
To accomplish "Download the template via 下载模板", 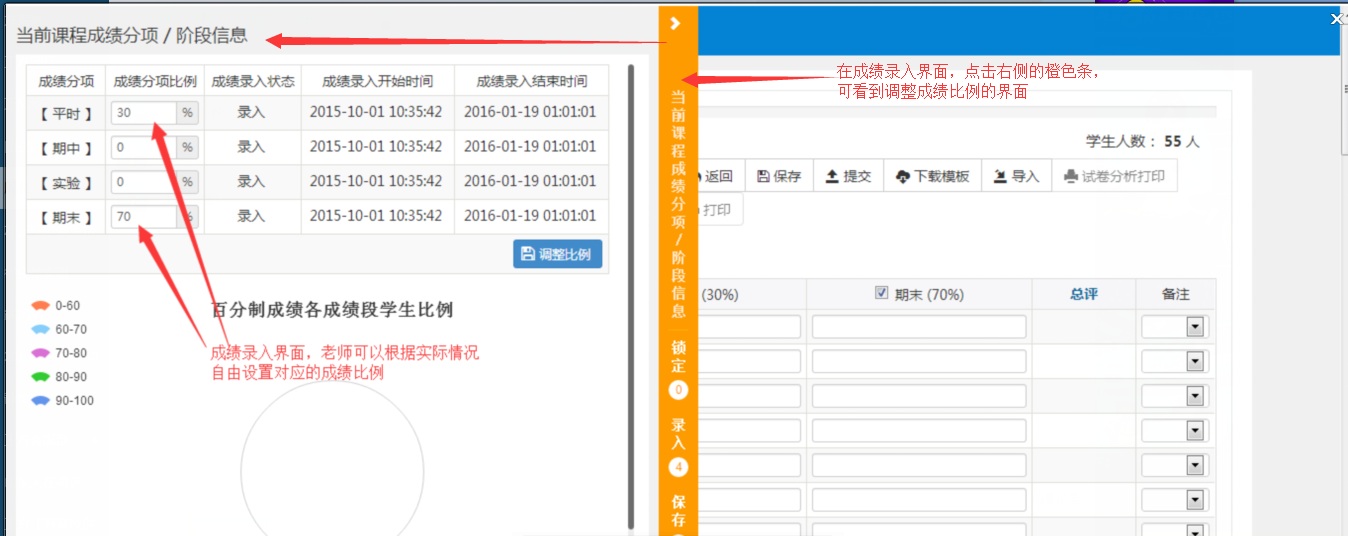I will pos(932,176).
